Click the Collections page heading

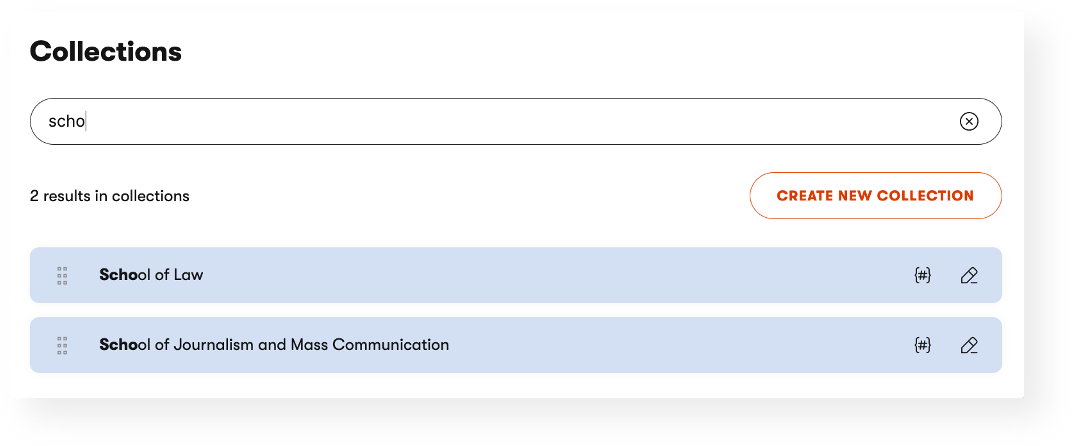coord(106,52)
